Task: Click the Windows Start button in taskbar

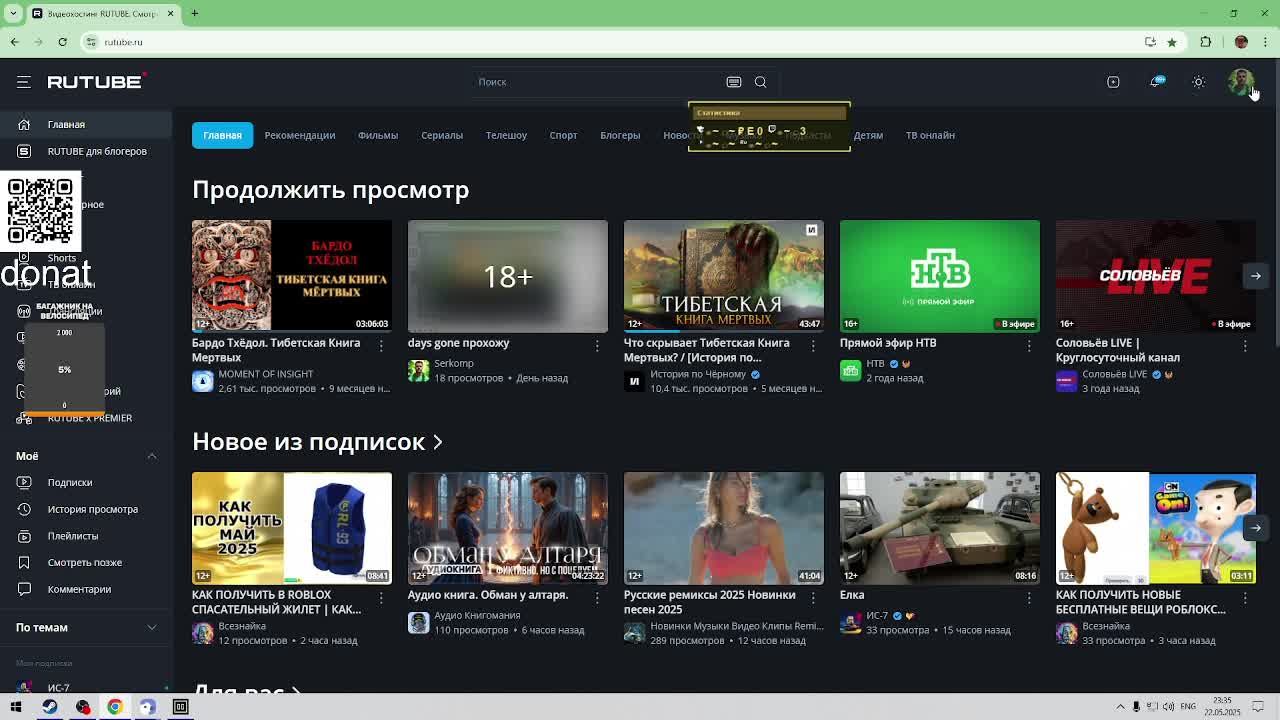Action: point(16,707)
